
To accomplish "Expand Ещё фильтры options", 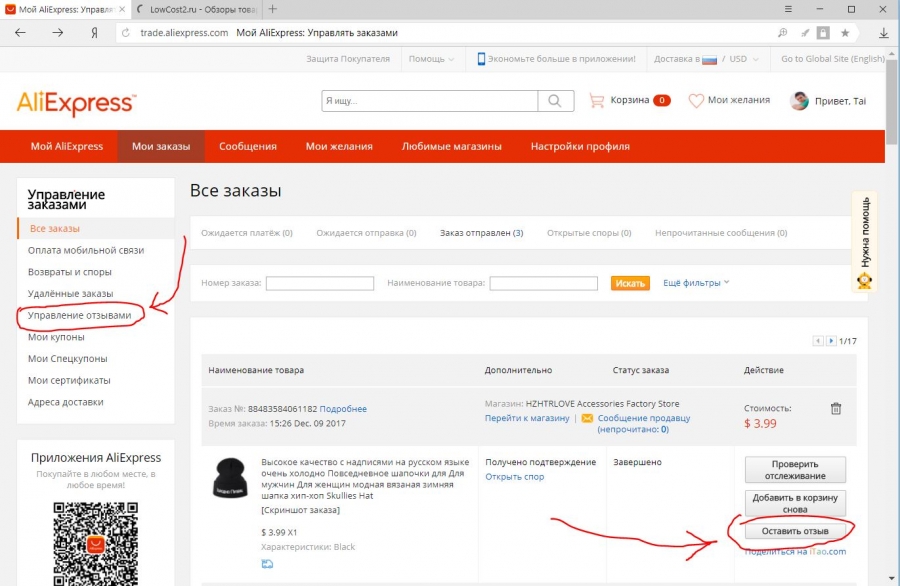I will coord(696,282).
